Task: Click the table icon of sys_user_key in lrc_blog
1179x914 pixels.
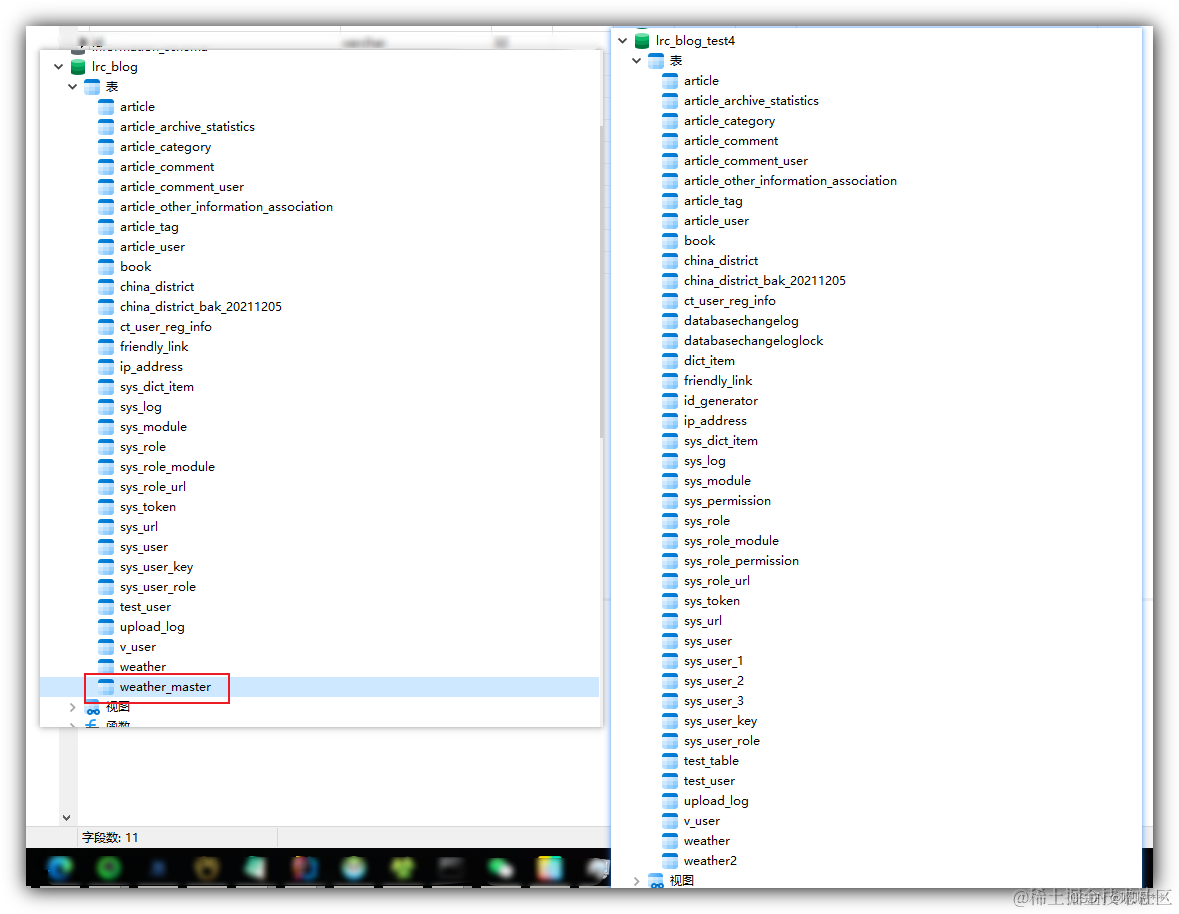Action: [106, 567]
